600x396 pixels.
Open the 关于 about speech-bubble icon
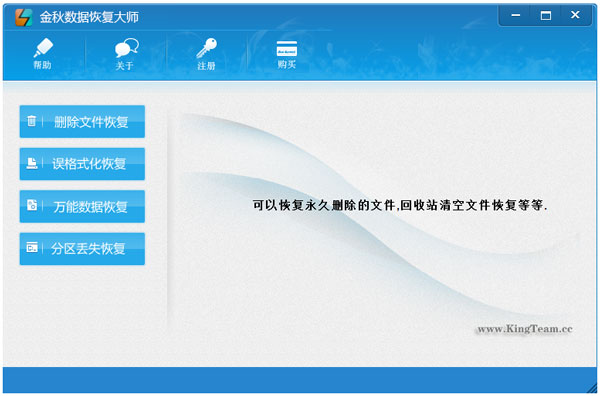(126, 54)
